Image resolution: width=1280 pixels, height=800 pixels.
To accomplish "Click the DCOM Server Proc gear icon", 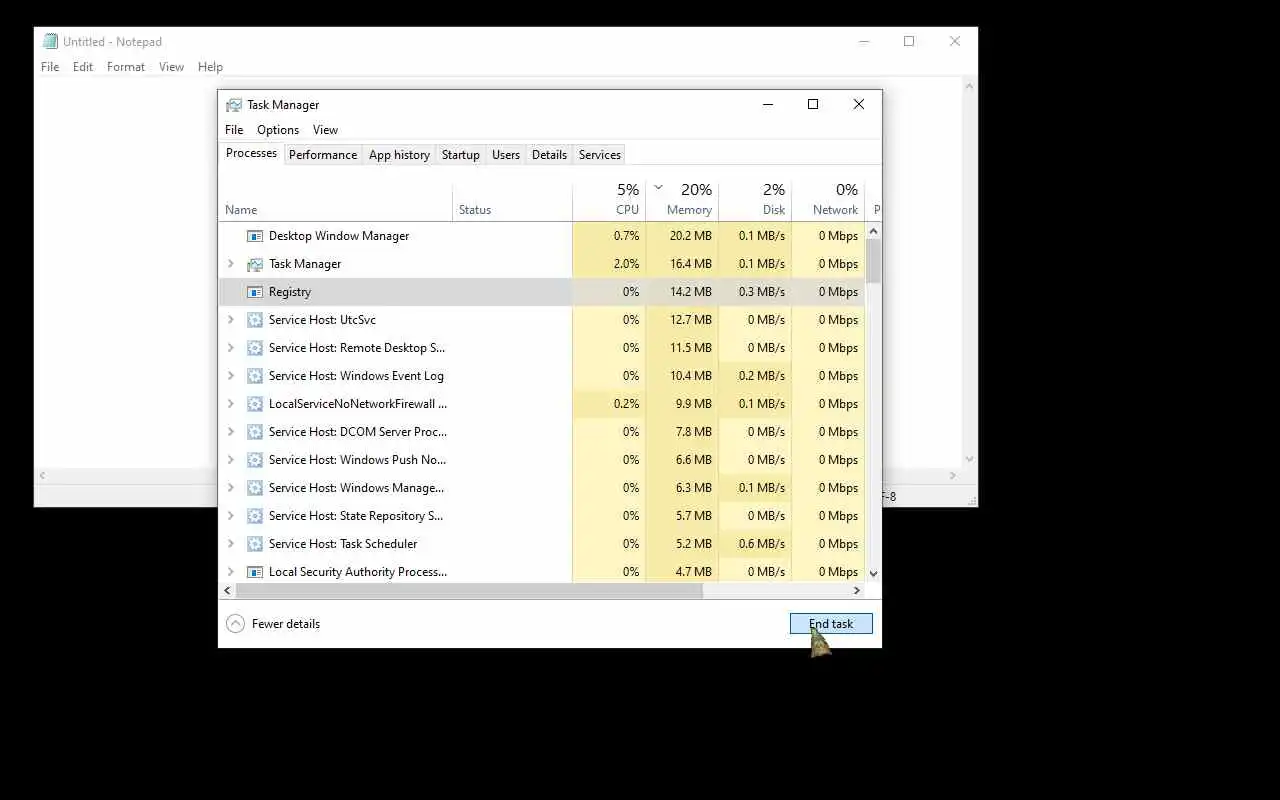I will coord(254,432).
